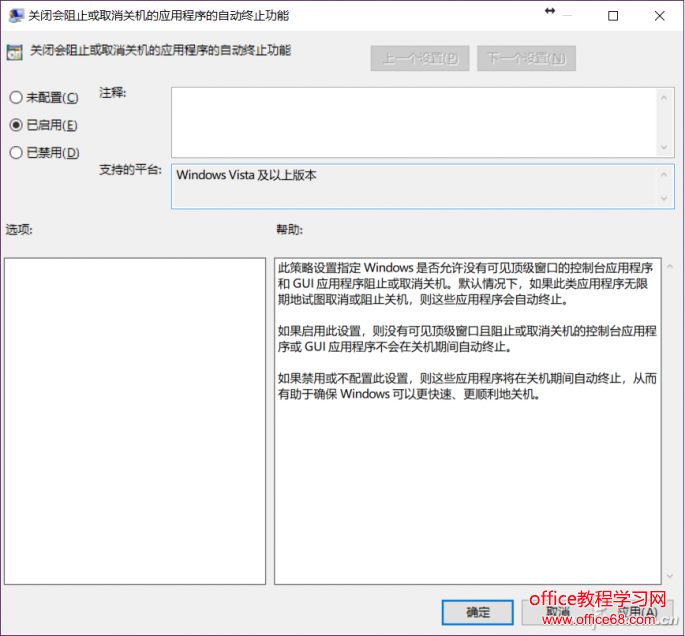Maximize the dialog window
The image size is (685, 636).
(x=613, y=16)
